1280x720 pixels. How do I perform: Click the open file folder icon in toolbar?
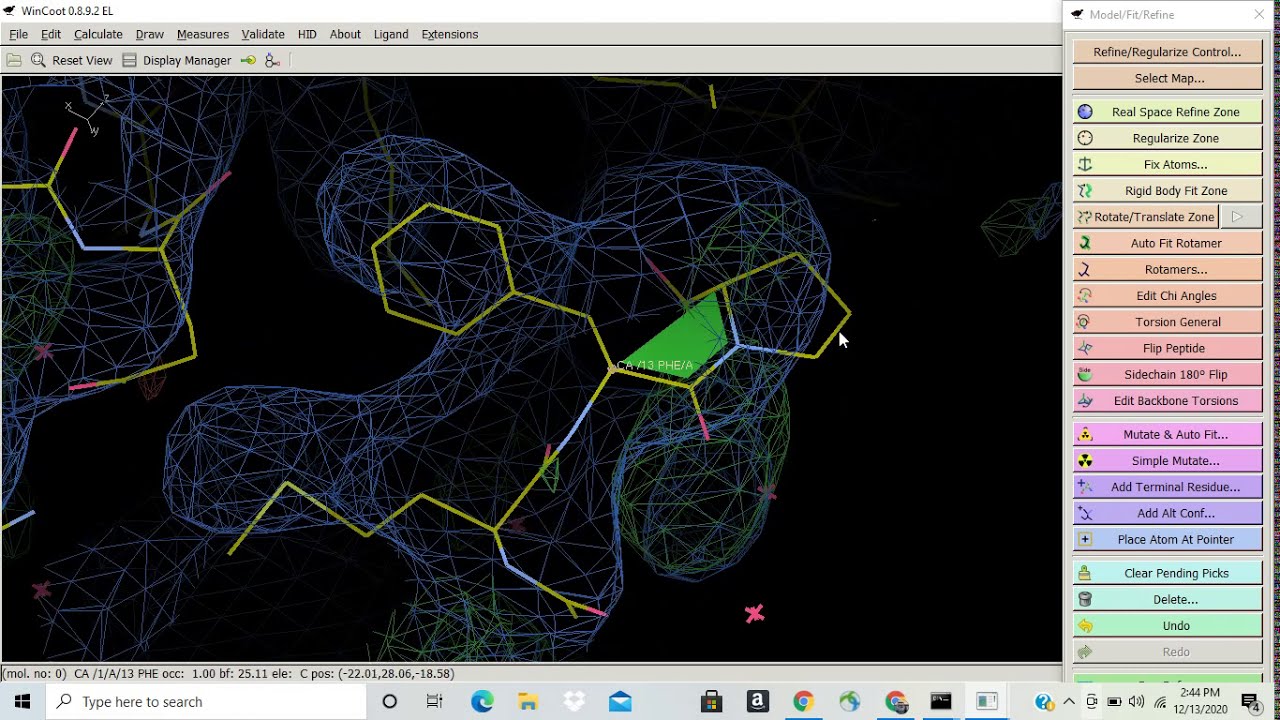[14, 60]
